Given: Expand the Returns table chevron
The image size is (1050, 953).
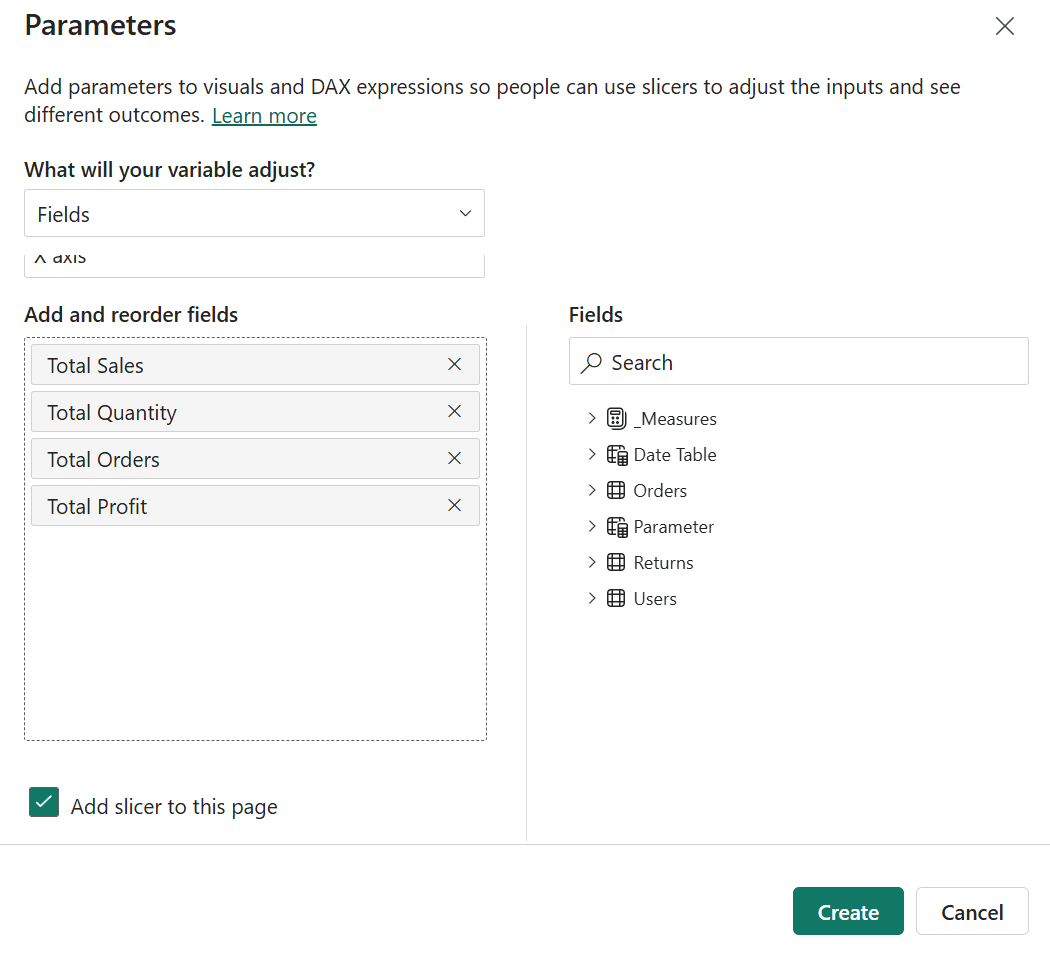Looking at the screenshot, I should [591, 563].
